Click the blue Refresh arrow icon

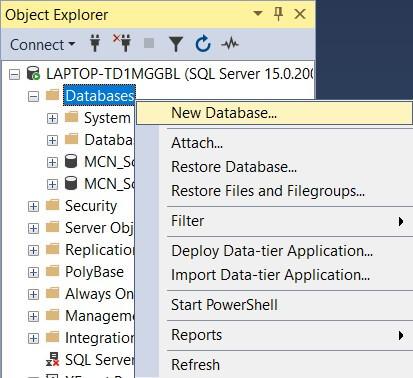[x=203, y=44]
